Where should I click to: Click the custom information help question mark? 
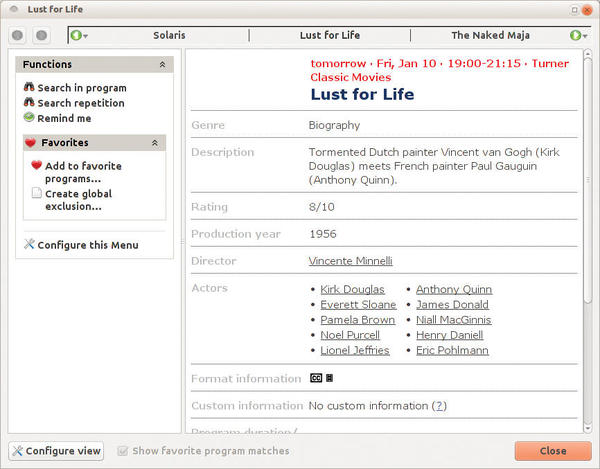click(x=439, y=406)
